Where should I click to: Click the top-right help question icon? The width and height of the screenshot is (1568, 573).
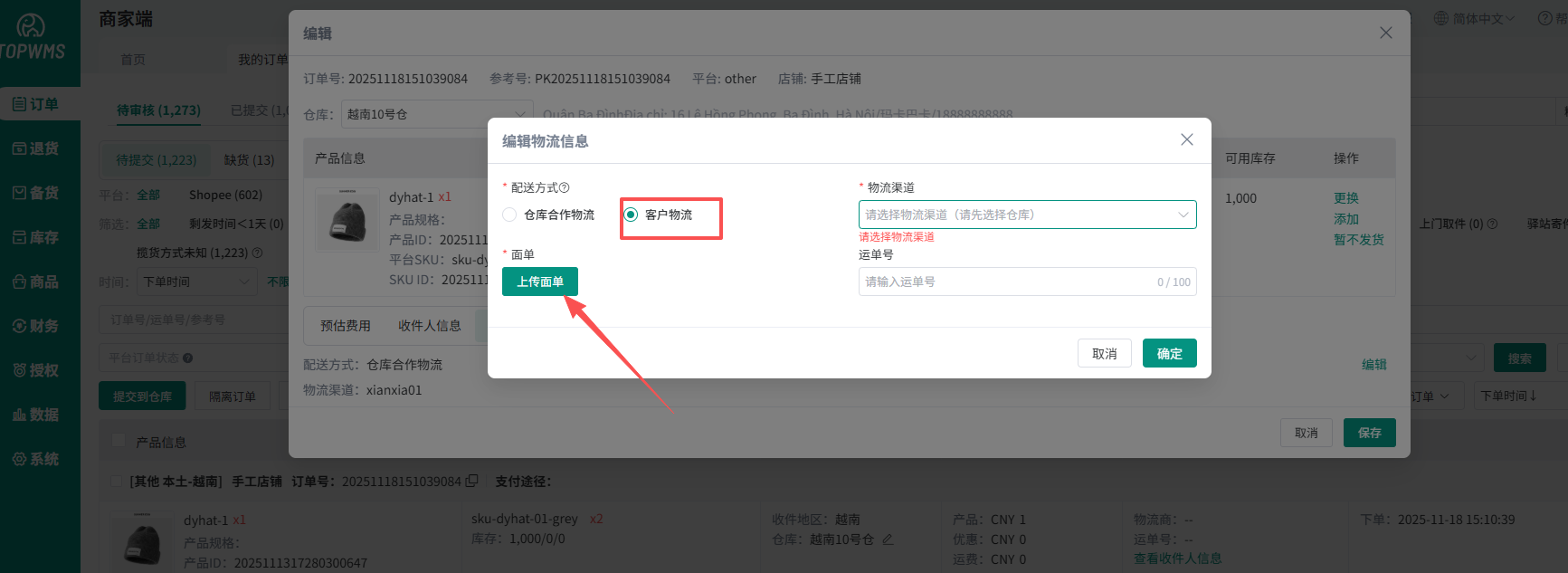(1545, 18)
